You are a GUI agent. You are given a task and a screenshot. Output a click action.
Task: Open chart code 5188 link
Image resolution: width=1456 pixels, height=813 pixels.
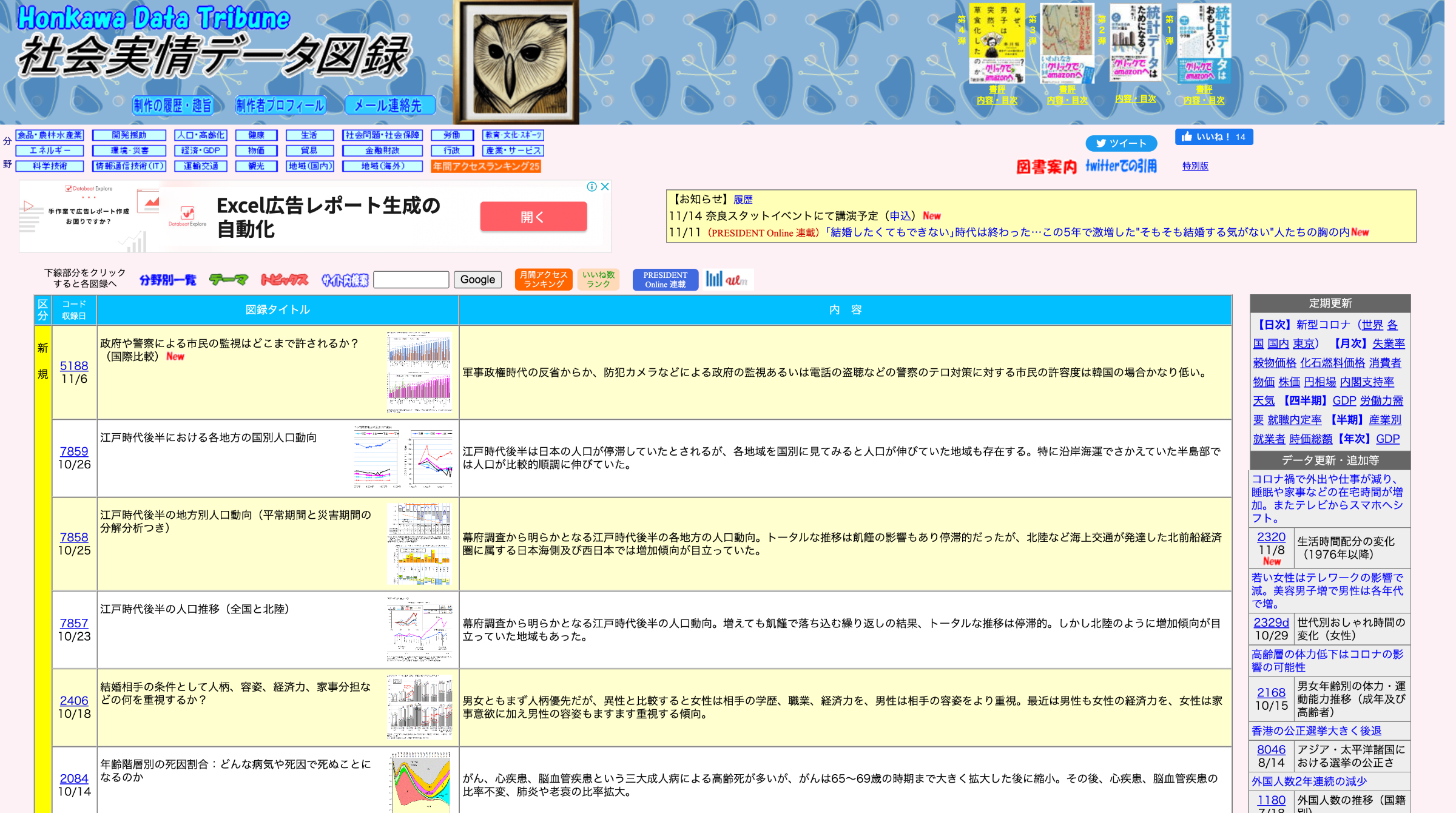pyautogui.click(x=74, y=366)
